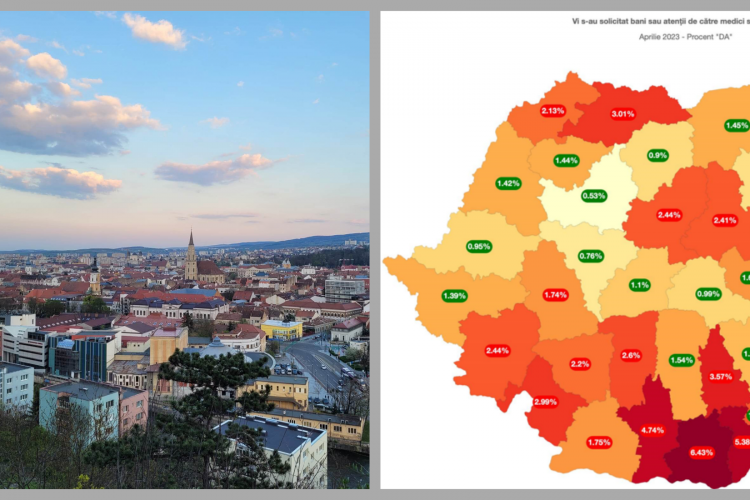Screen dimensions: 750x500
Task: Select the 1.44% green label
Action: (567, 160)
